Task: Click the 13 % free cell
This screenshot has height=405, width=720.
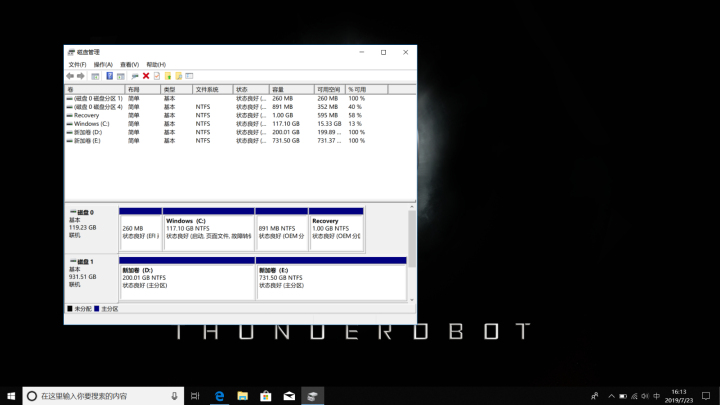Action: [355, 124]
